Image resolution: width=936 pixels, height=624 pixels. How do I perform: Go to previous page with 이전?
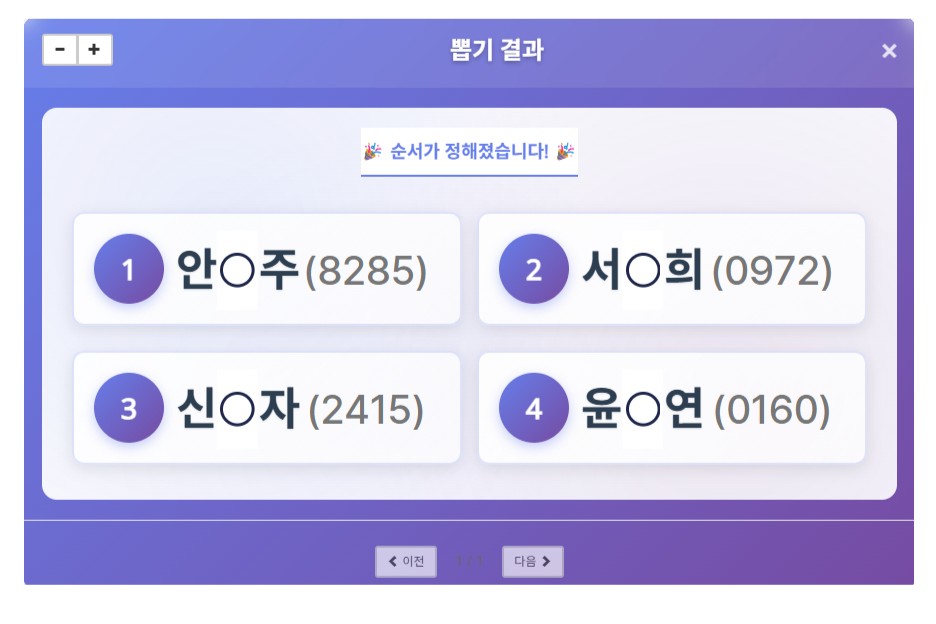[406, 562]
